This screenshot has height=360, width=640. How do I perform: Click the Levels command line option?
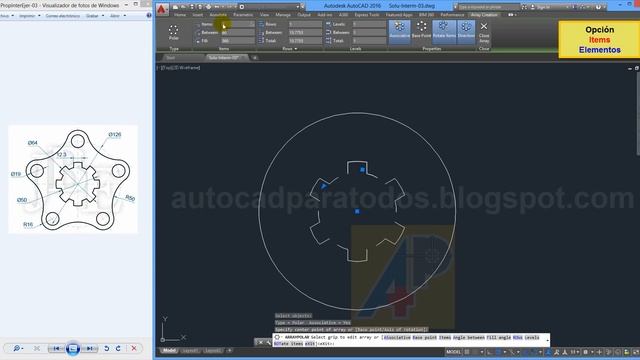pyautogui.click(x=532, y=338)
